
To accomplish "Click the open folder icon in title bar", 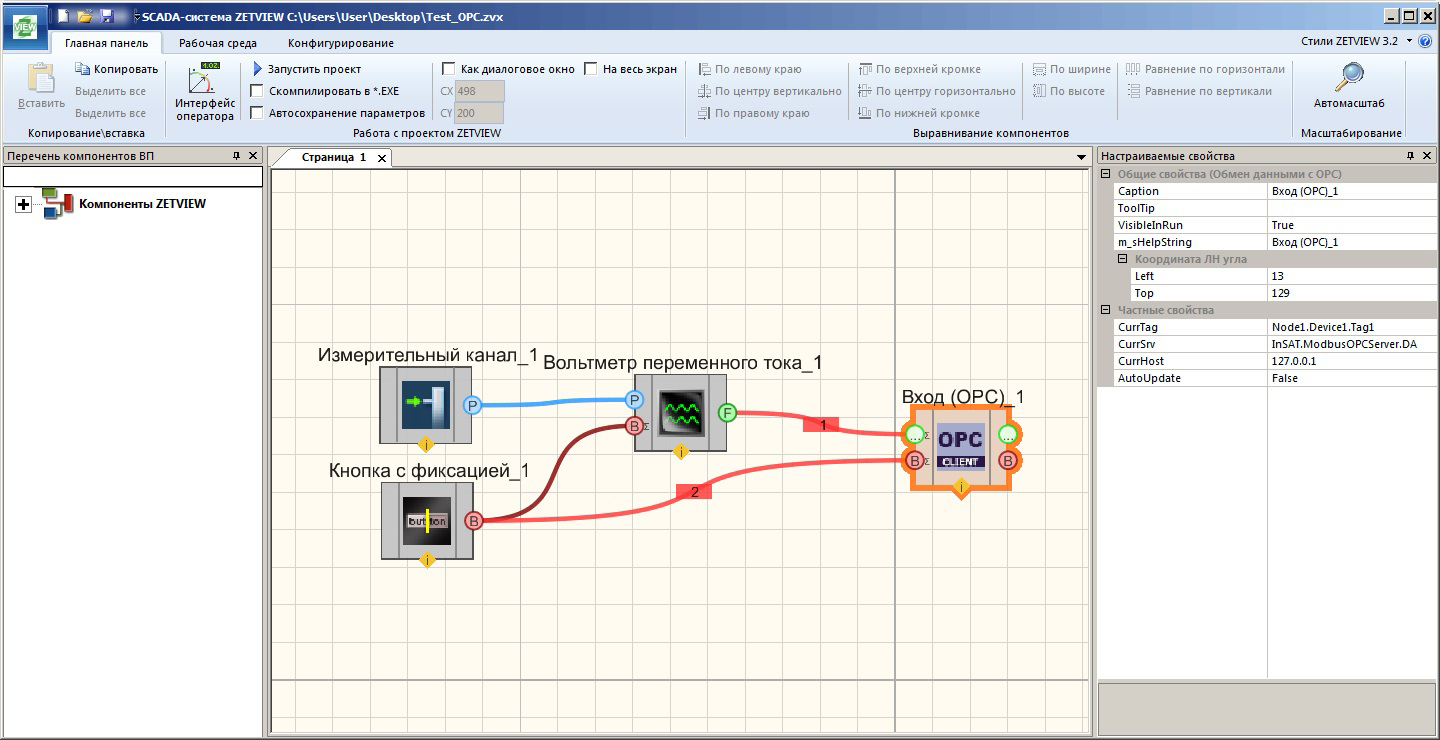I will coord(85,16).
